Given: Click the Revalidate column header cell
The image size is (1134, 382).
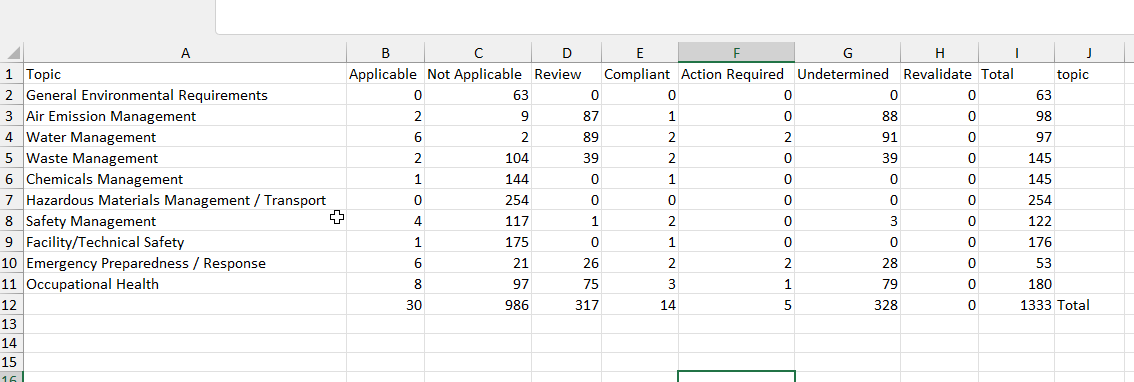Looking at the screenshot, I should click(939, 74).
